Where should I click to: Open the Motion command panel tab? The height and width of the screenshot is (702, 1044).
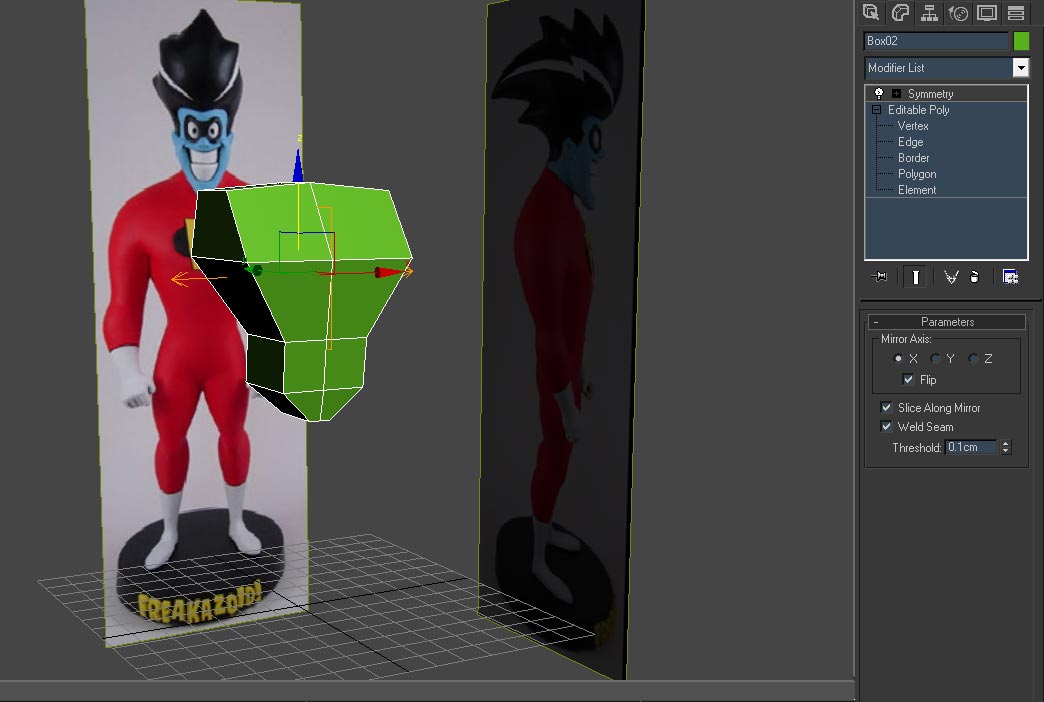coord(958,13)
